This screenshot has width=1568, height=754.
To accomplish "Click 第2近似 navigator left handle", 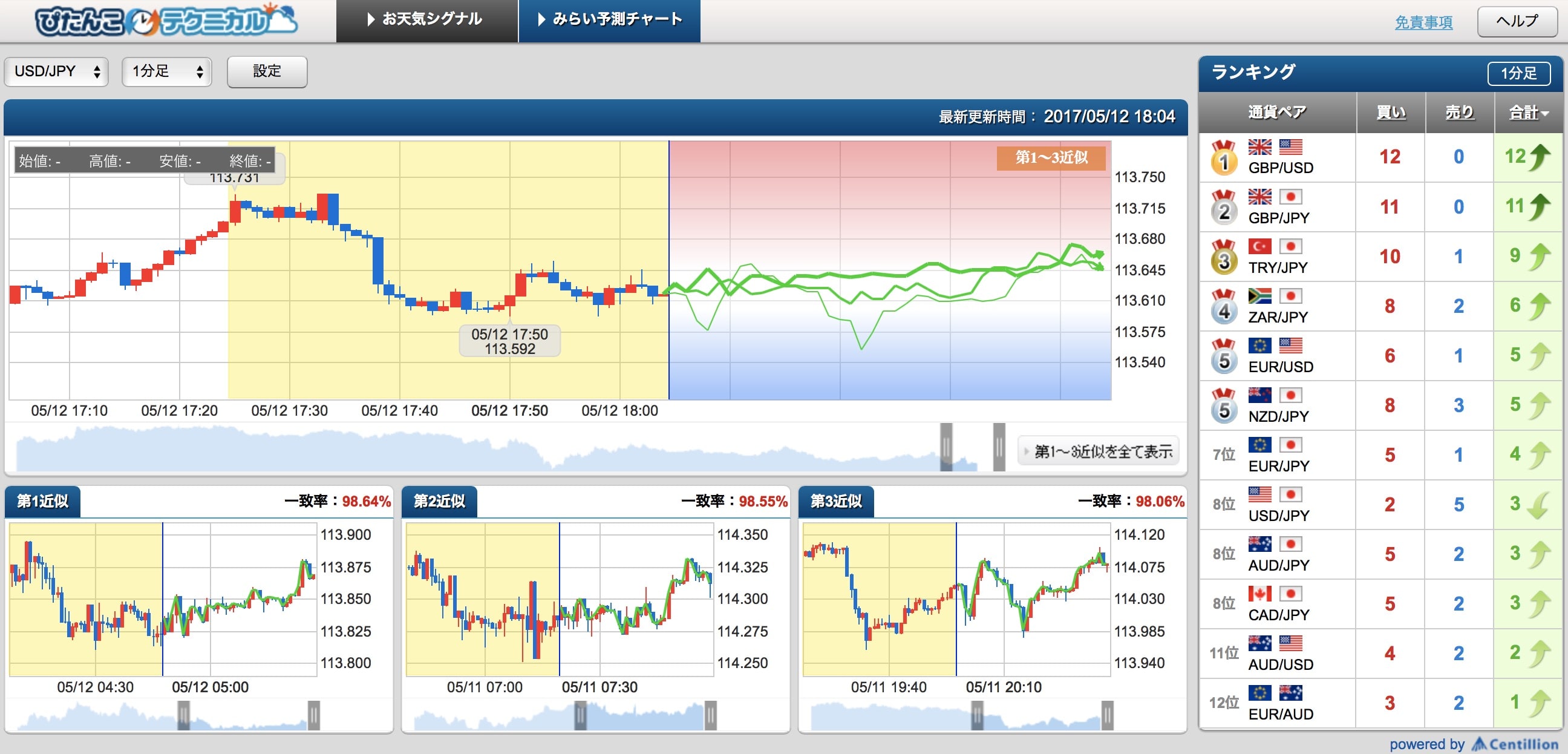I will 580,716.
